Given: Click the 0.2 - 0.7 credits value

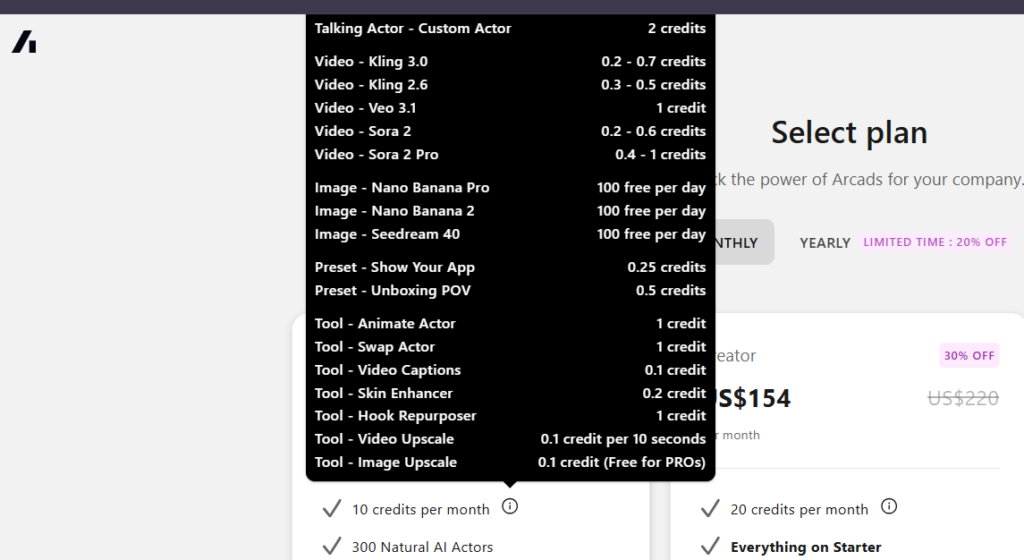Looking at the screenshot, I should (x=654, y=61).
